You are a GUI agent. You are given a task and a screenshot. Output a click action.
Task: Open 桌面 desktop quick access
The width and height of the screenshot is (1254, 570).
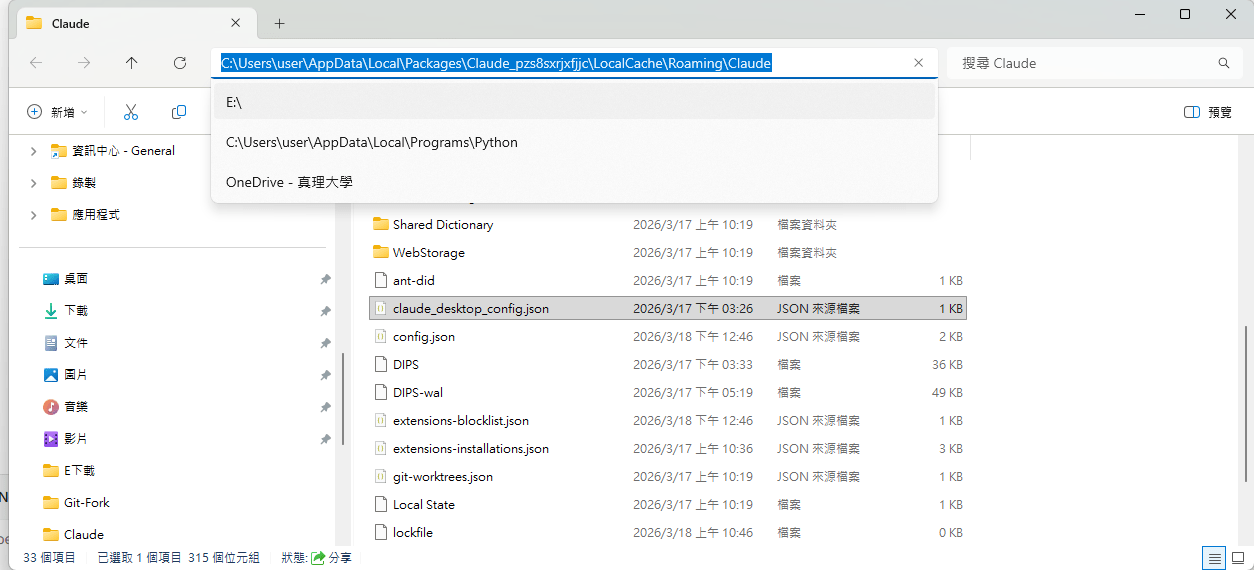(66, 279)
